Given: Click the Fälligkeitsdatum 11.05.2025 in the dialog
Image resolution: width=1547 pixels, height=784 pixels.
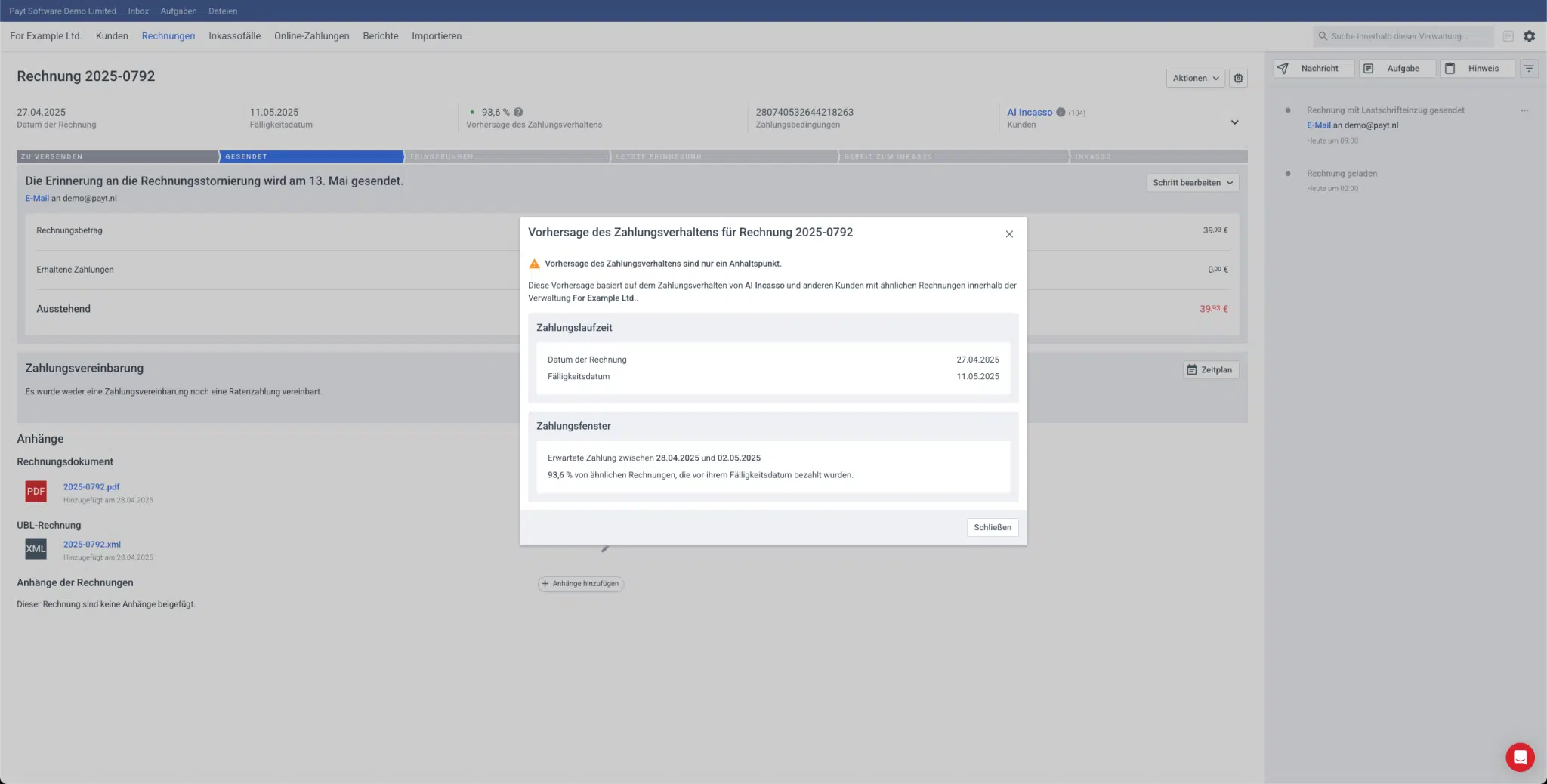Looking at the screenshot, I should (x=977, y=376).
